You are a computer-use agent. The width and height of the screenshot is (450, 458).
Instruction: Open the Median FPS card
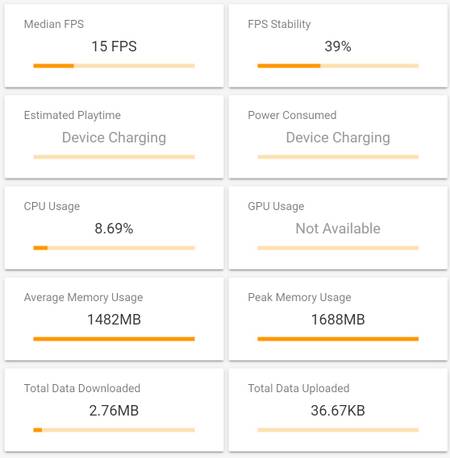pyautogui.click(x=114, y=46)
